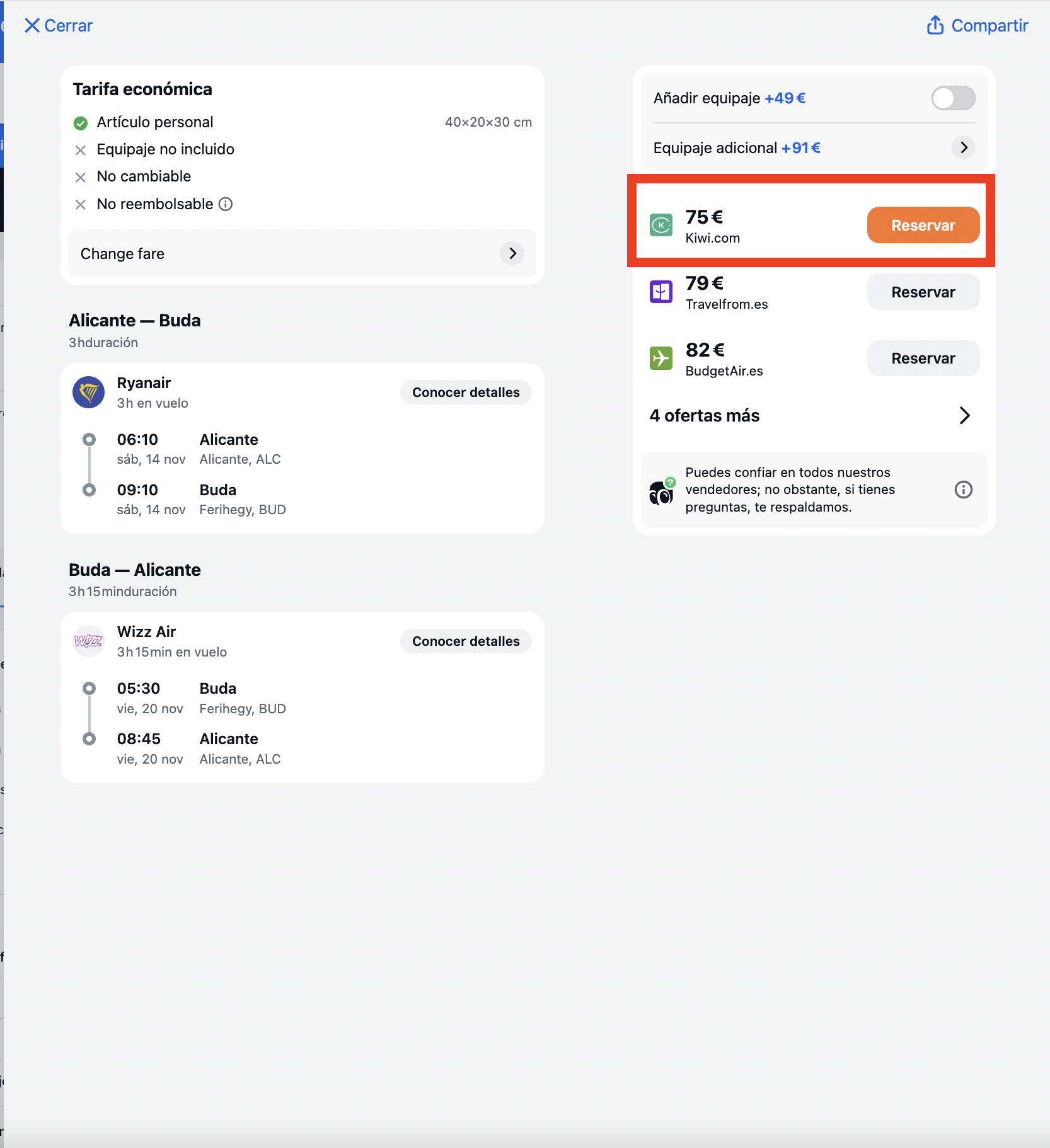Expand 4 ofertas más list
1050x1148 pixels.
[811, 416]
